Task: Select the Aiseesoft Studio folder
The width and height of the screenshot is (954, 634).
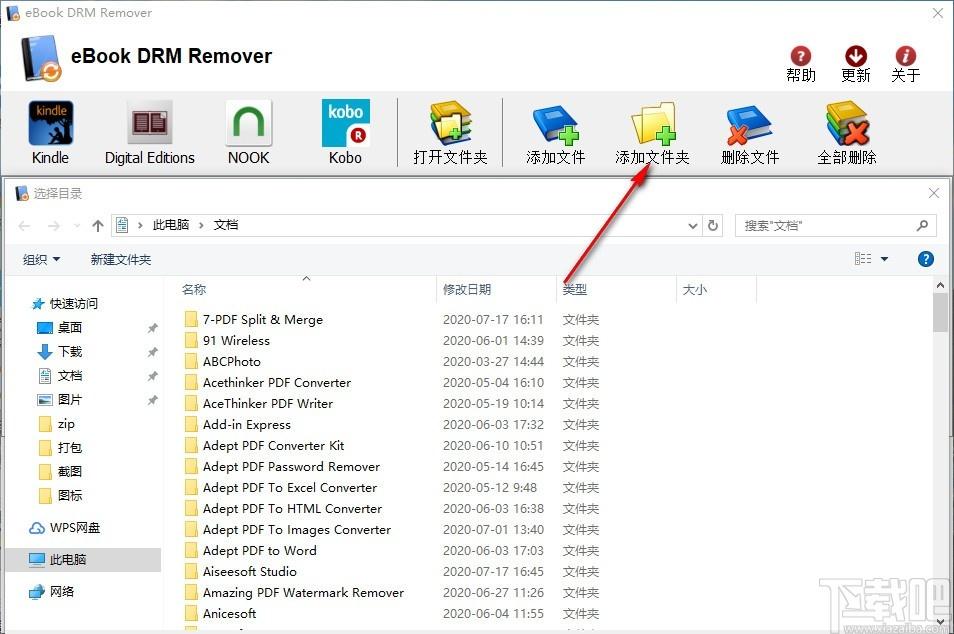Action: (x=240, y=571)
